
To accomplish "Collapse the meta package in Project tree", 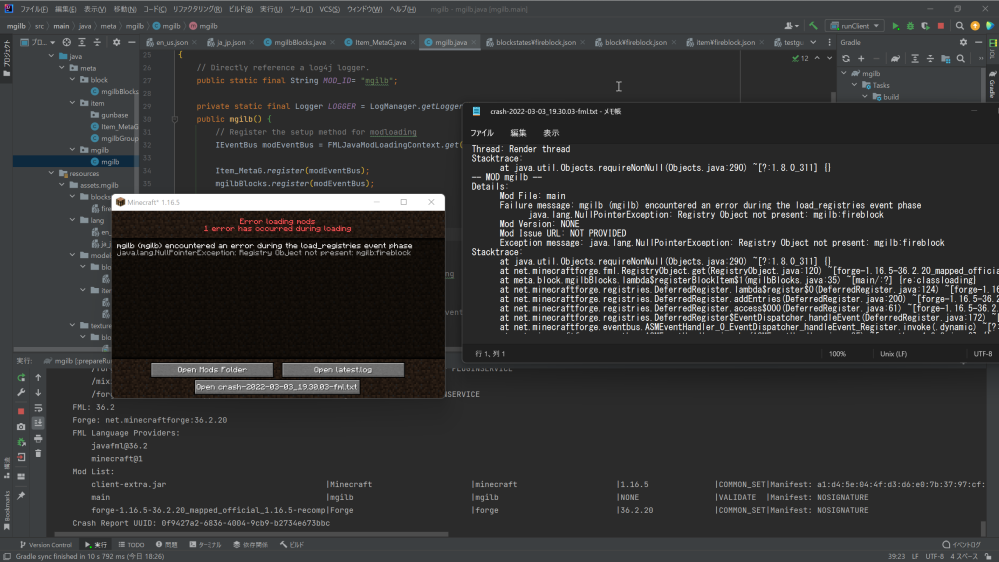I will coord(62,68).
